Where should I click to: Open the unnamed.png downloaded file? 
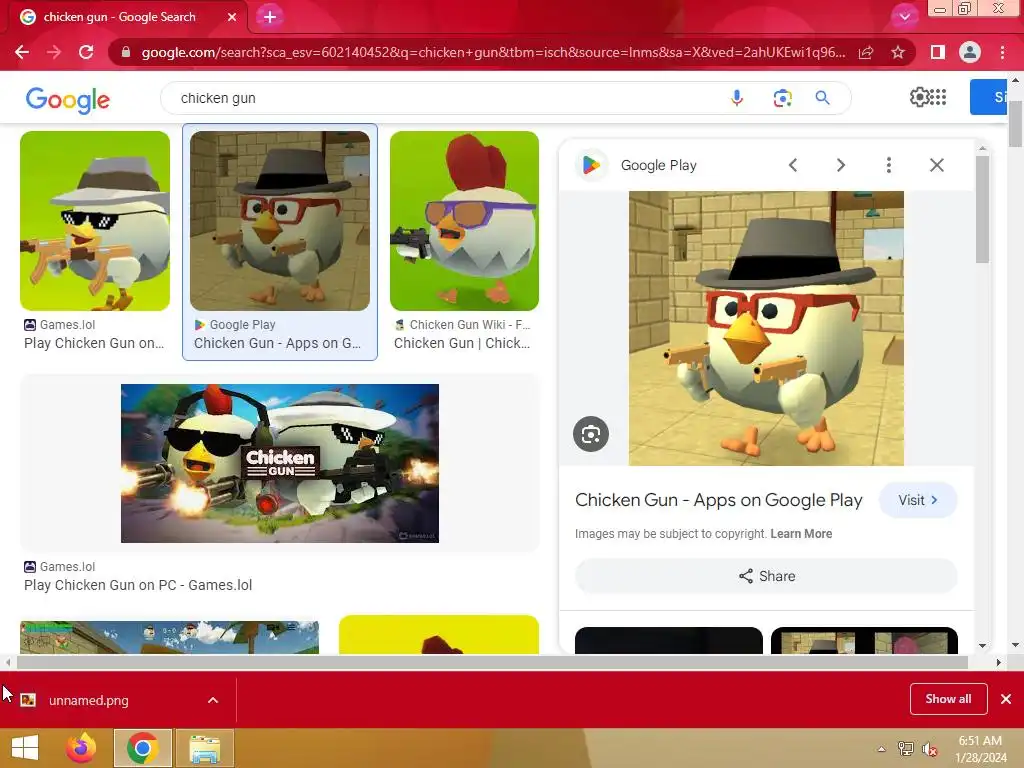pyautogui.click(x=89, y=700)
